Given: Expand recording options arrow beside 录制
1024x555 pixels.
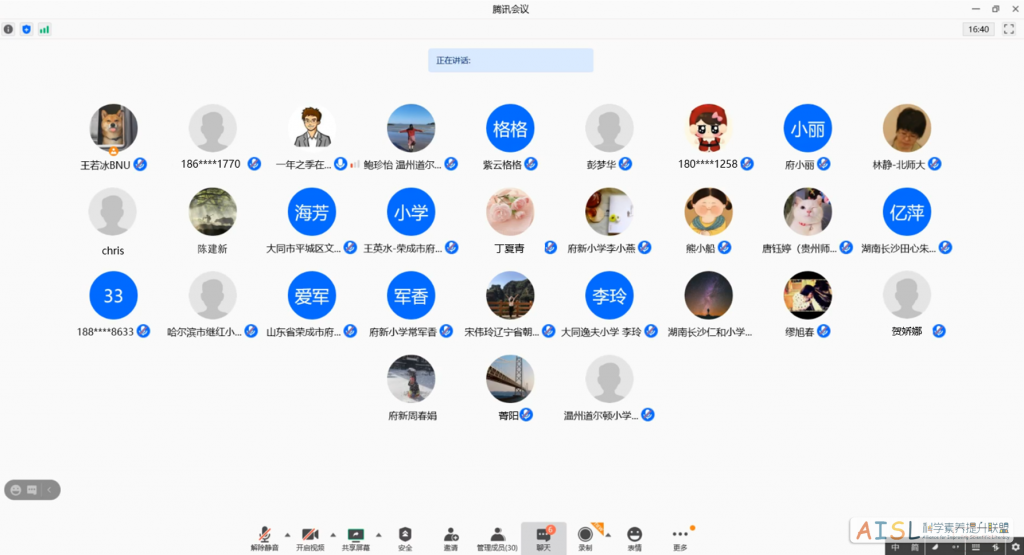Looking at the screenshot, I should [x=608, y=535].
